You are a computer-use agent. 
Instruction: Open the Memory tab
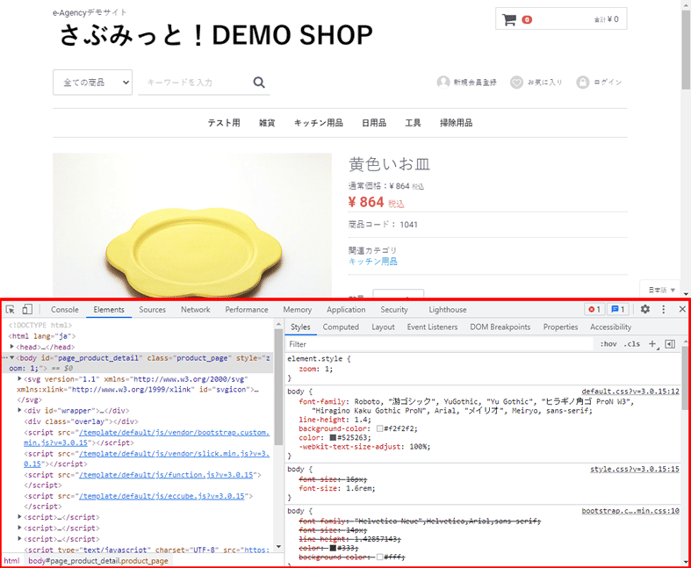click(297, 310)
